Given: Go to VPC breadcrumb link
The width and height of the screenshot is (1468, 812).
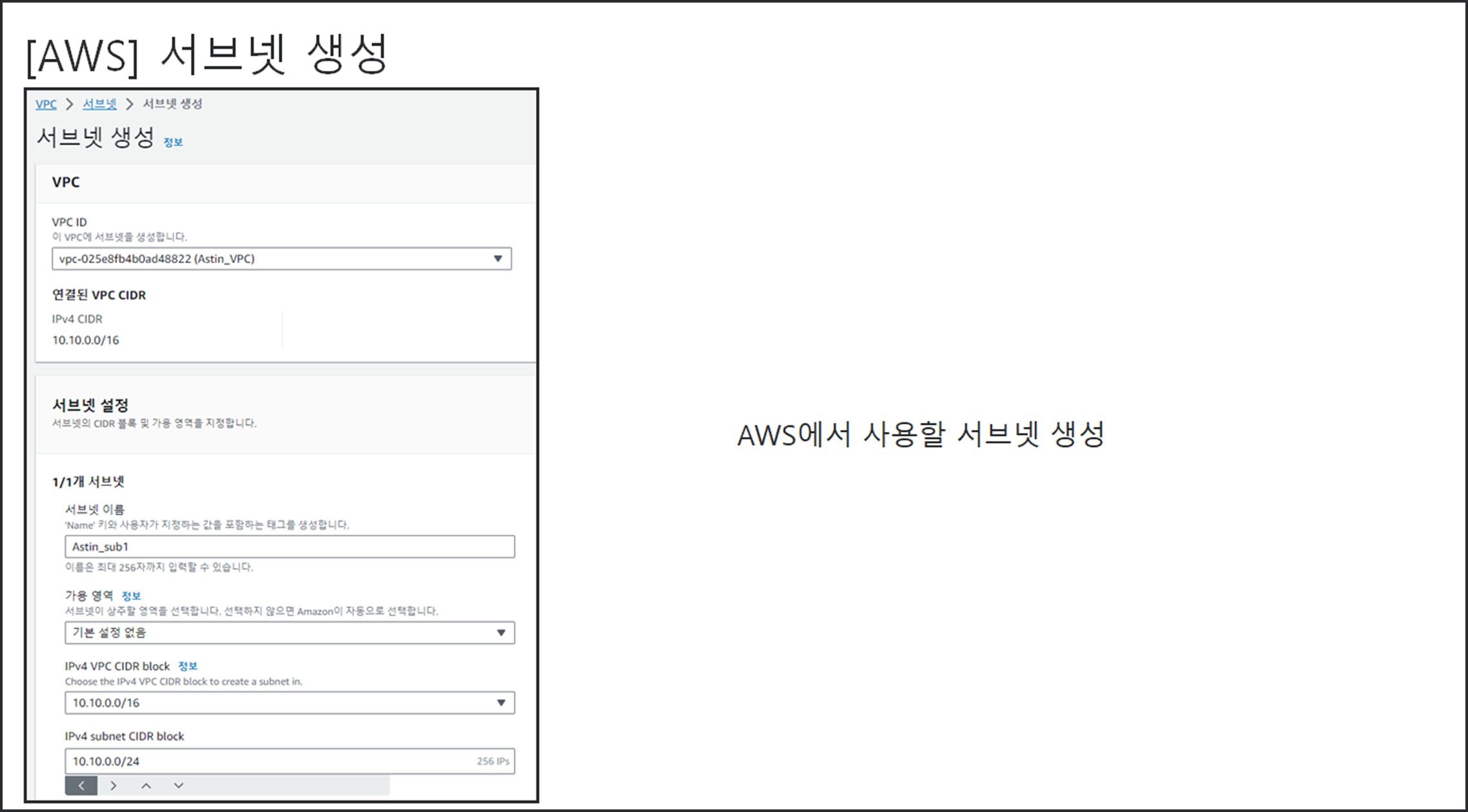Looking at the screenshot, I should click(46, 104).
